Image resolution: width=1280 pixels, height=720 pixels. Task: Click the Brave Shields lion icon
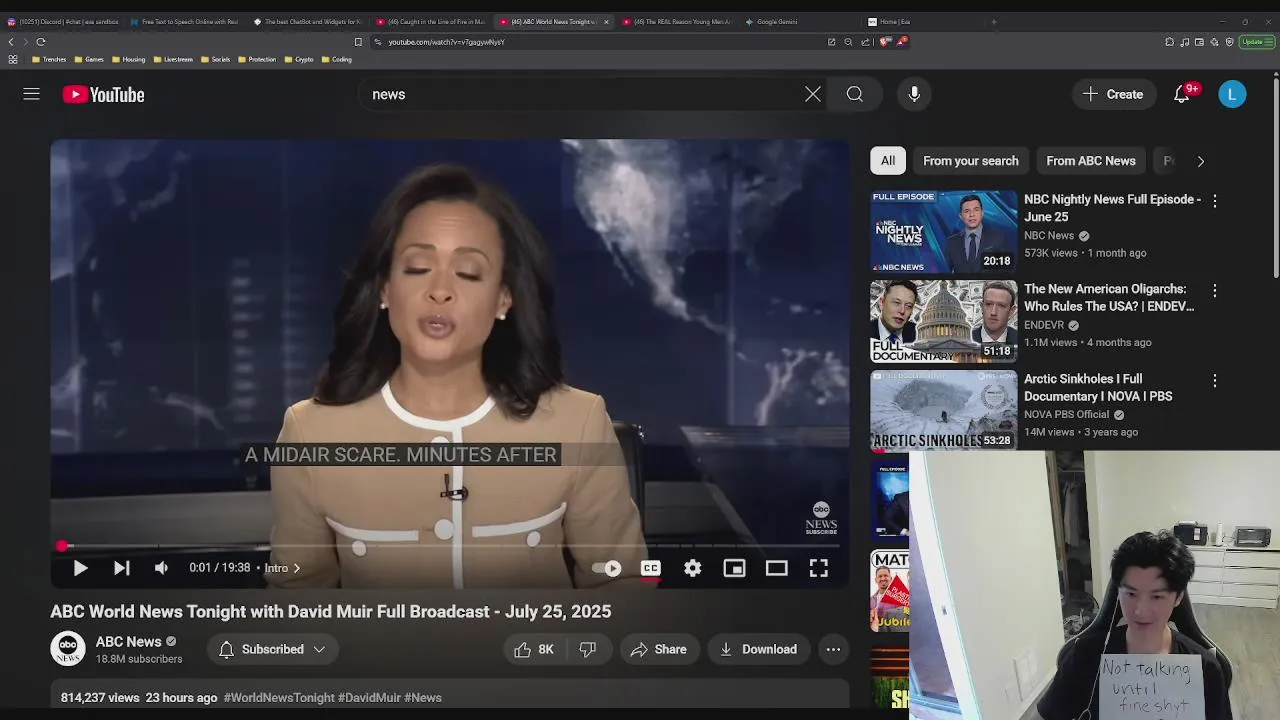pos(885,42)
